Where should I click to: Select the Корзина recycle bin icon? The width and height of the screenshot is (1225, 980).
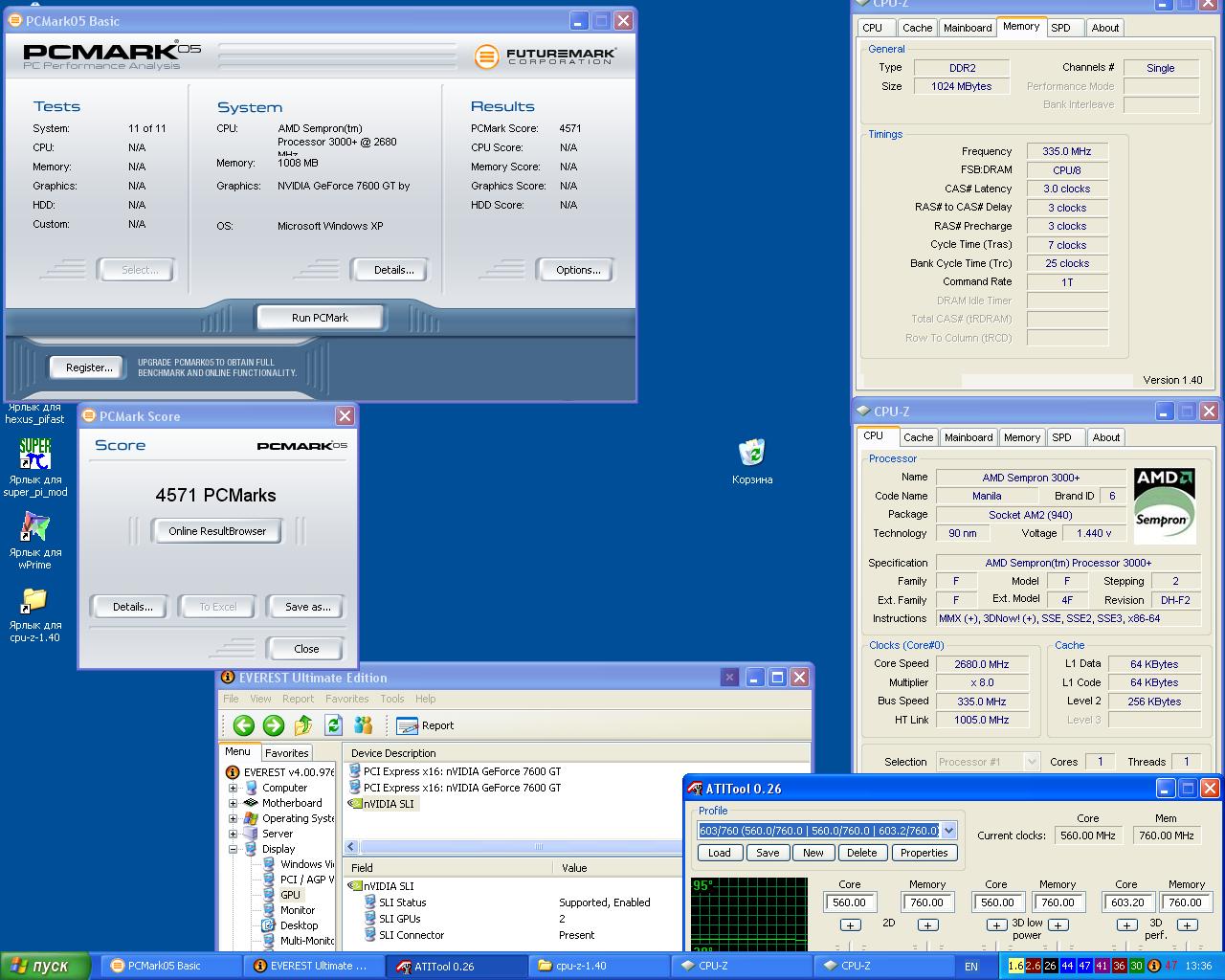pos(752,461)
